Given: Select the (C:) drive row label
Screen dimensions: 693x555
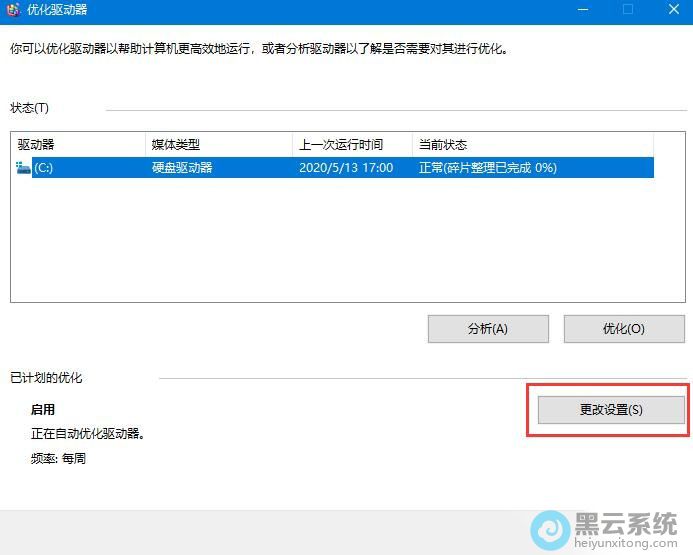Looking at the screenshot, I should (x=44, y=168).
